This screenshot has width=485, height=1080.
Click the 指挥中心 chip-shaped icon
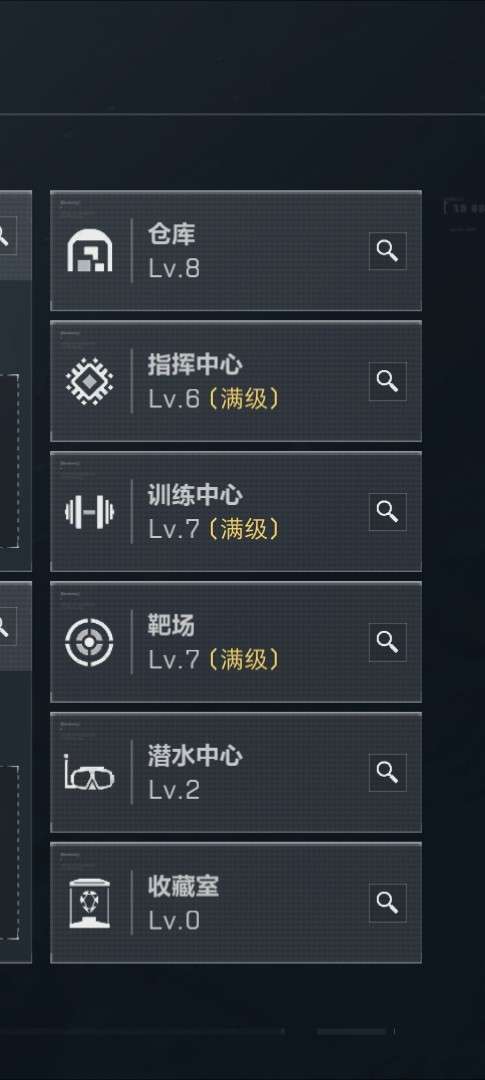tap(90, 381)
